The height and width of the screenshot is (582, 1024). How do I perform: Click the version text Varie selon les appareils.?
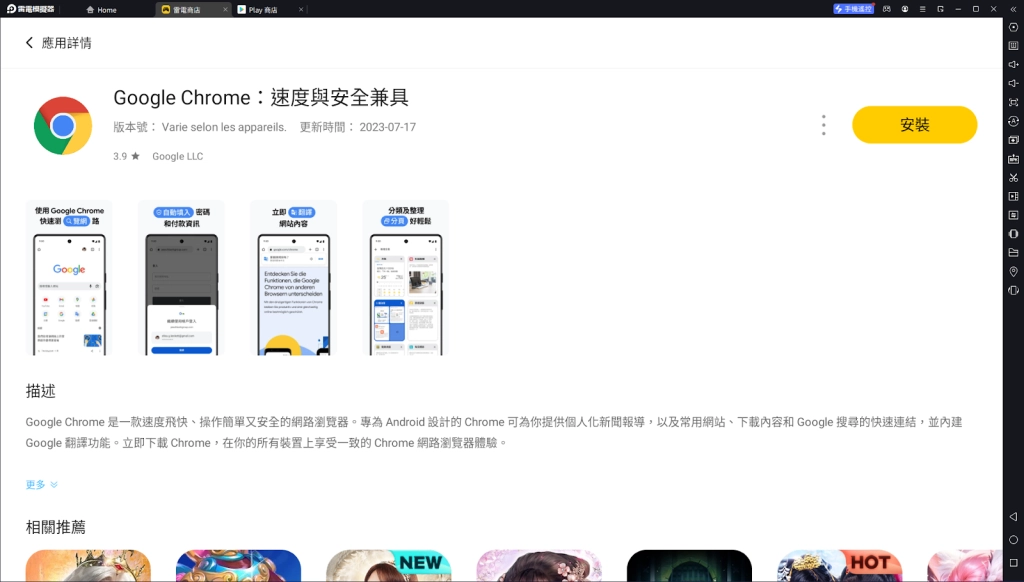pyautogui.click(x=224, y=127)
